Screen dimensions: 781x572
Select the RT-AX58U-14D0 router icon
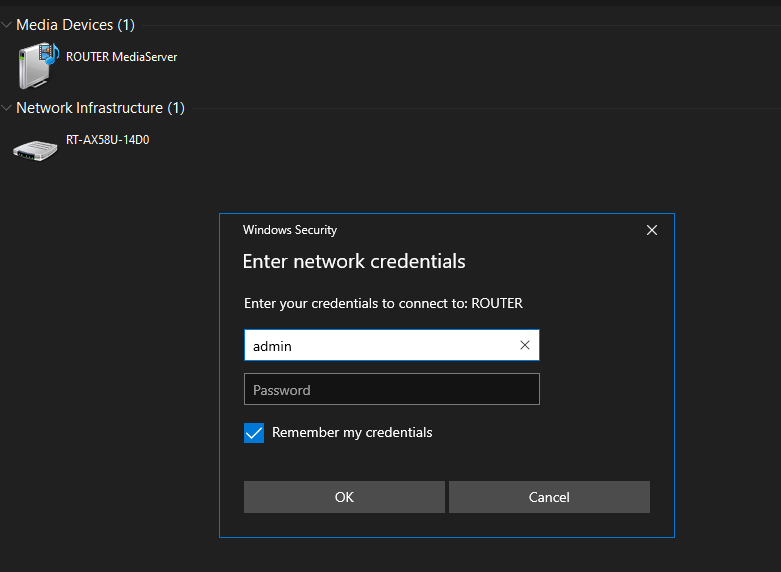click(35, 150)
